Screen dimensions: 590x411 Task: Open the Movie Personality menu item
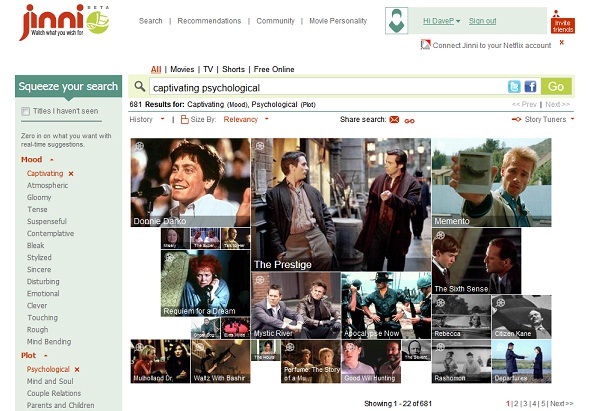[338, 21]
